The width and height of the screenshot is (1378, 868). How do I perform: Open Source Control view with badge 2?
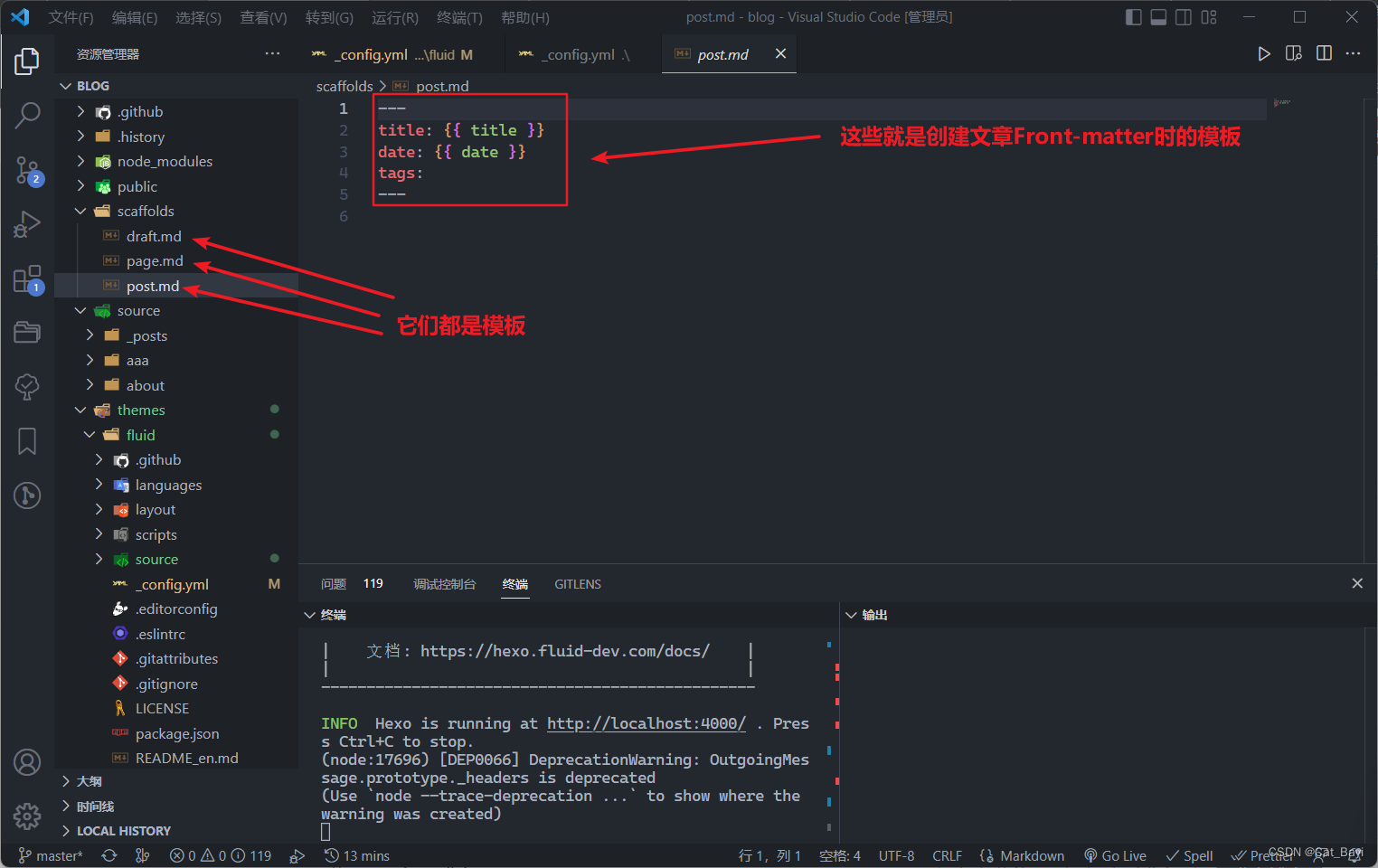click(x=27, y=169)
